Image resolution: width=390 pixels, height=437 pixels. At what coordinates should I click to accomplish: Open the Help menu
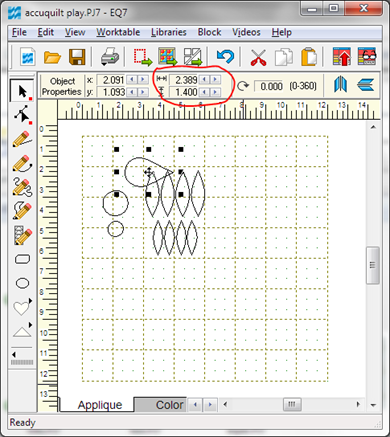pos(282,32)
